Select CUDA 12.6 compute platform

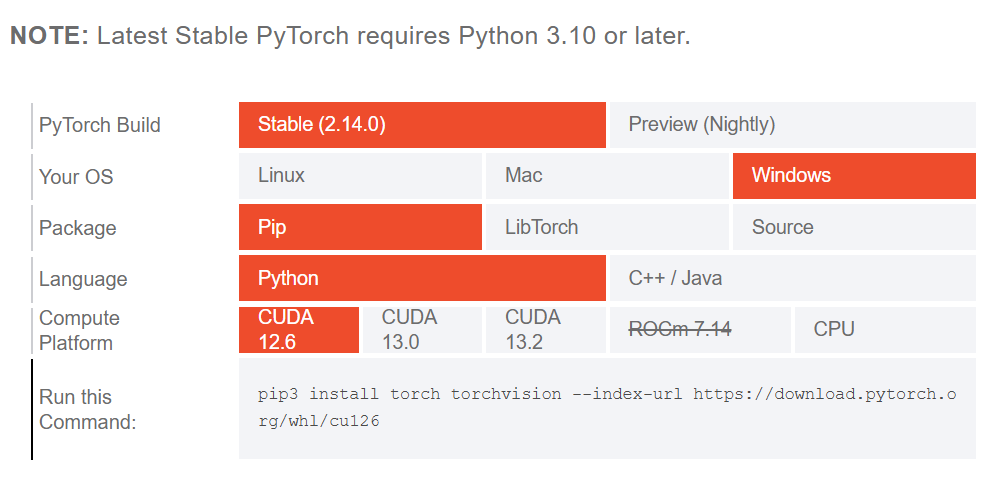pos(299,330)
